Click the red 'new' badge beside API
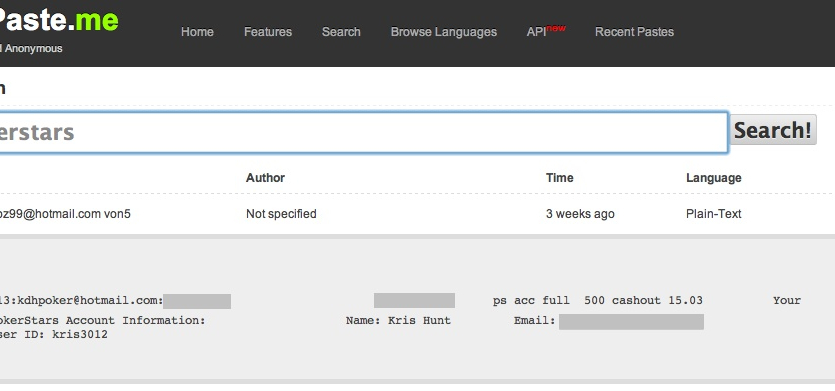Viewport: 835px width, 391px height. pyautogui.click(x=556, y=28)
